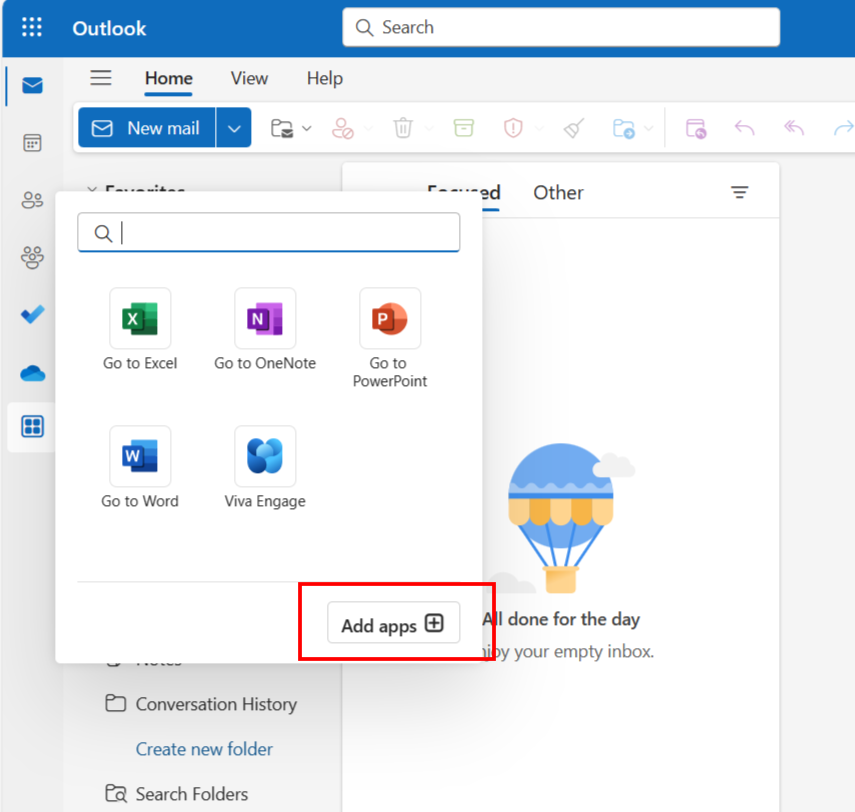Collapse the Favorites section chevron

tap(92, 189)
